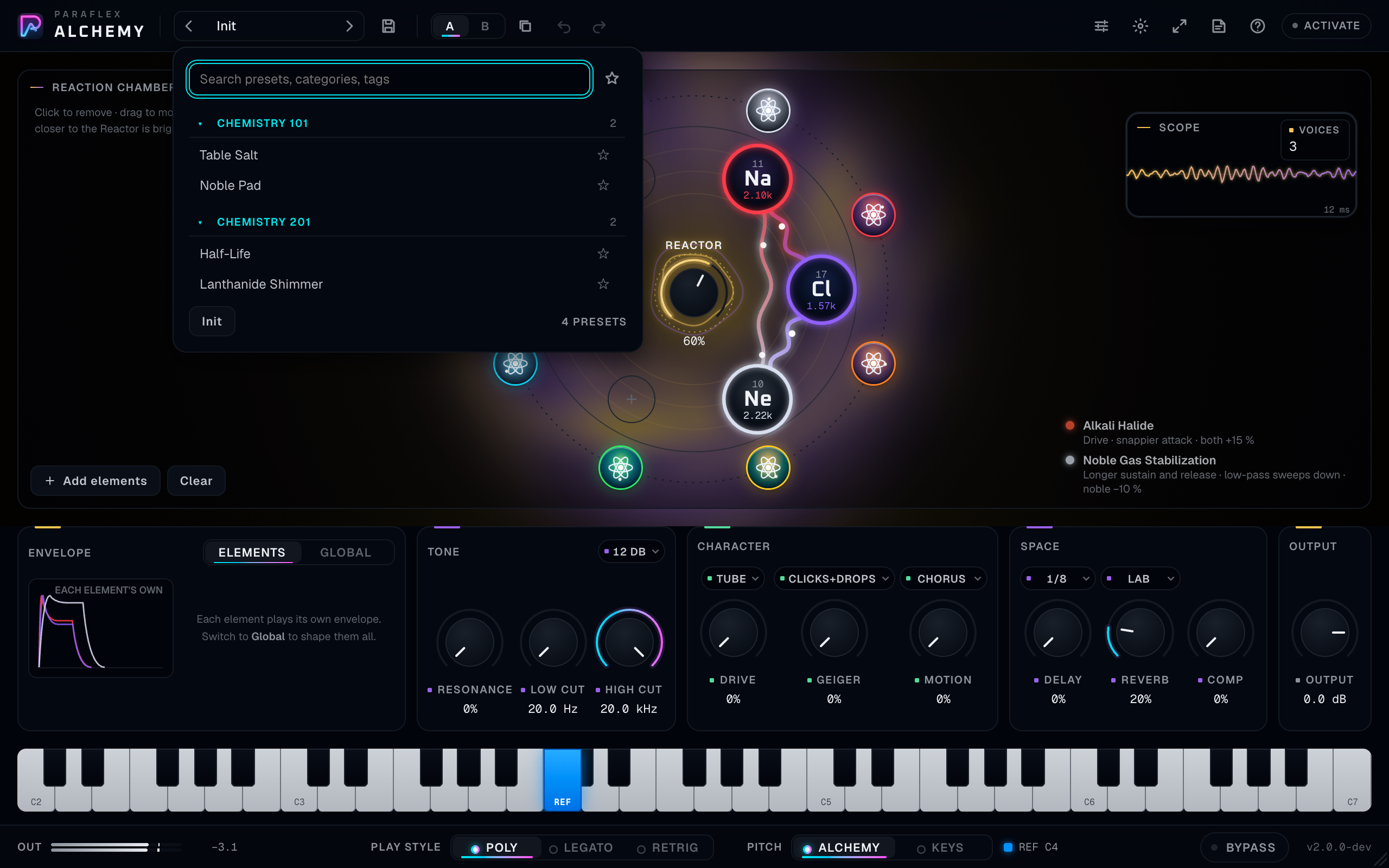Open the Init preset name dropdown
1389x868 pixels.
[269, 26]
